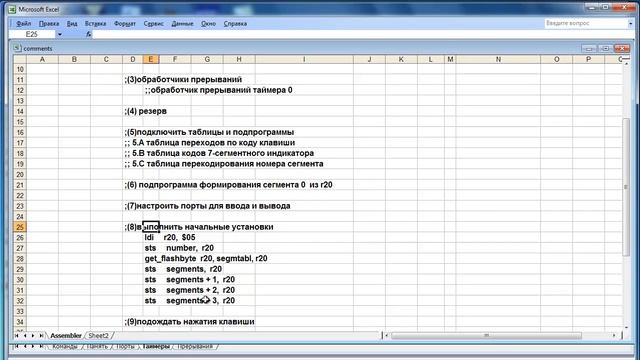Switch to the Прерывания tab in background workbook
Viewport: 640px width, 360px height.
pyautogui.click(x=195, y=346)
